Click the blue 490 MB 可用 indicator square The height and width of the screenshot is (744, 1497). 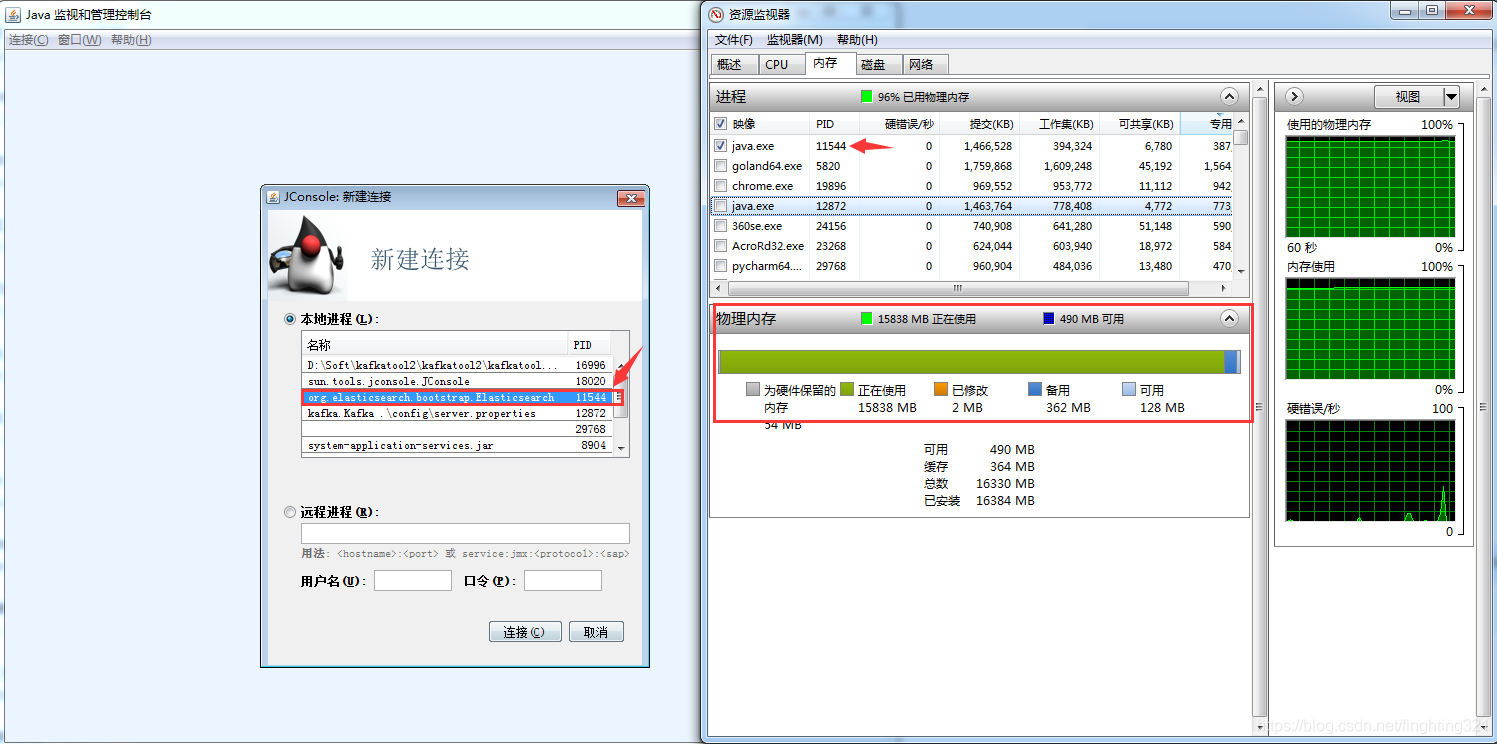point(1049,319)
